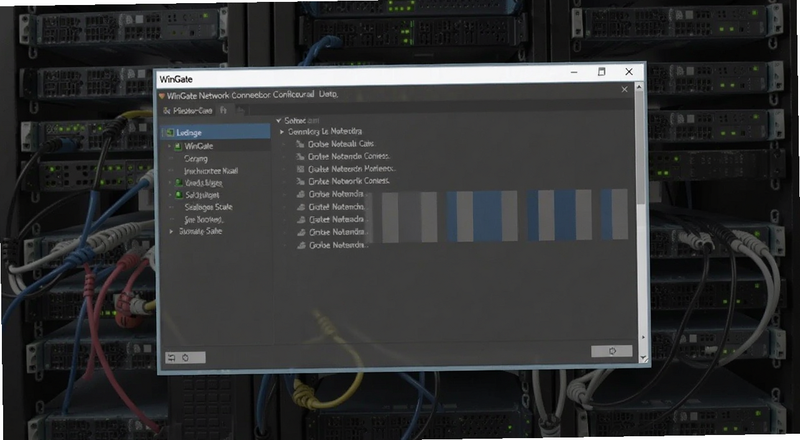Select the WinGate item in the left tree
Screen dimensions: 800x440
tap(198, 146)
